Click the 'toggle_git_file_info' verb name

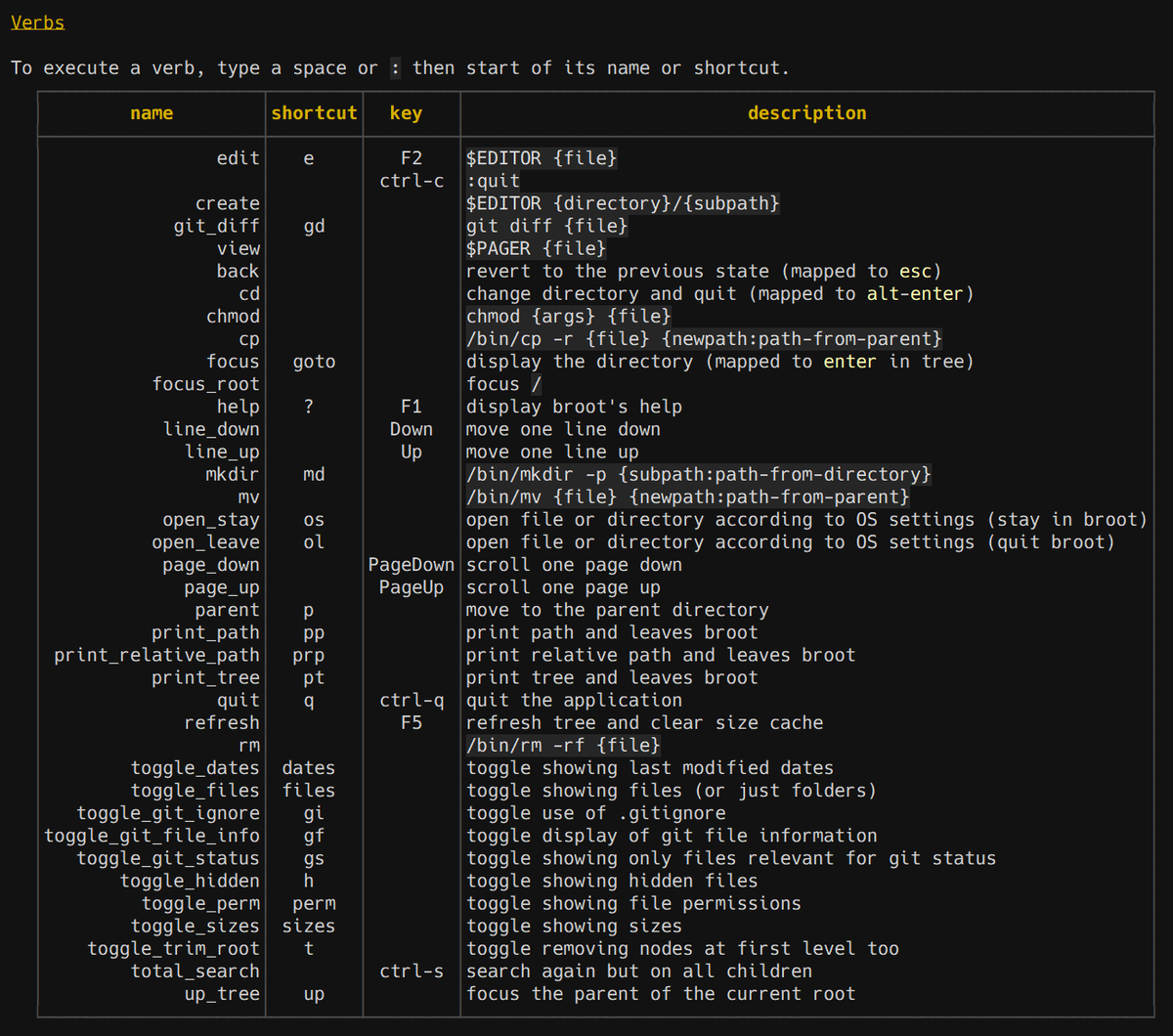click(152, 835)
